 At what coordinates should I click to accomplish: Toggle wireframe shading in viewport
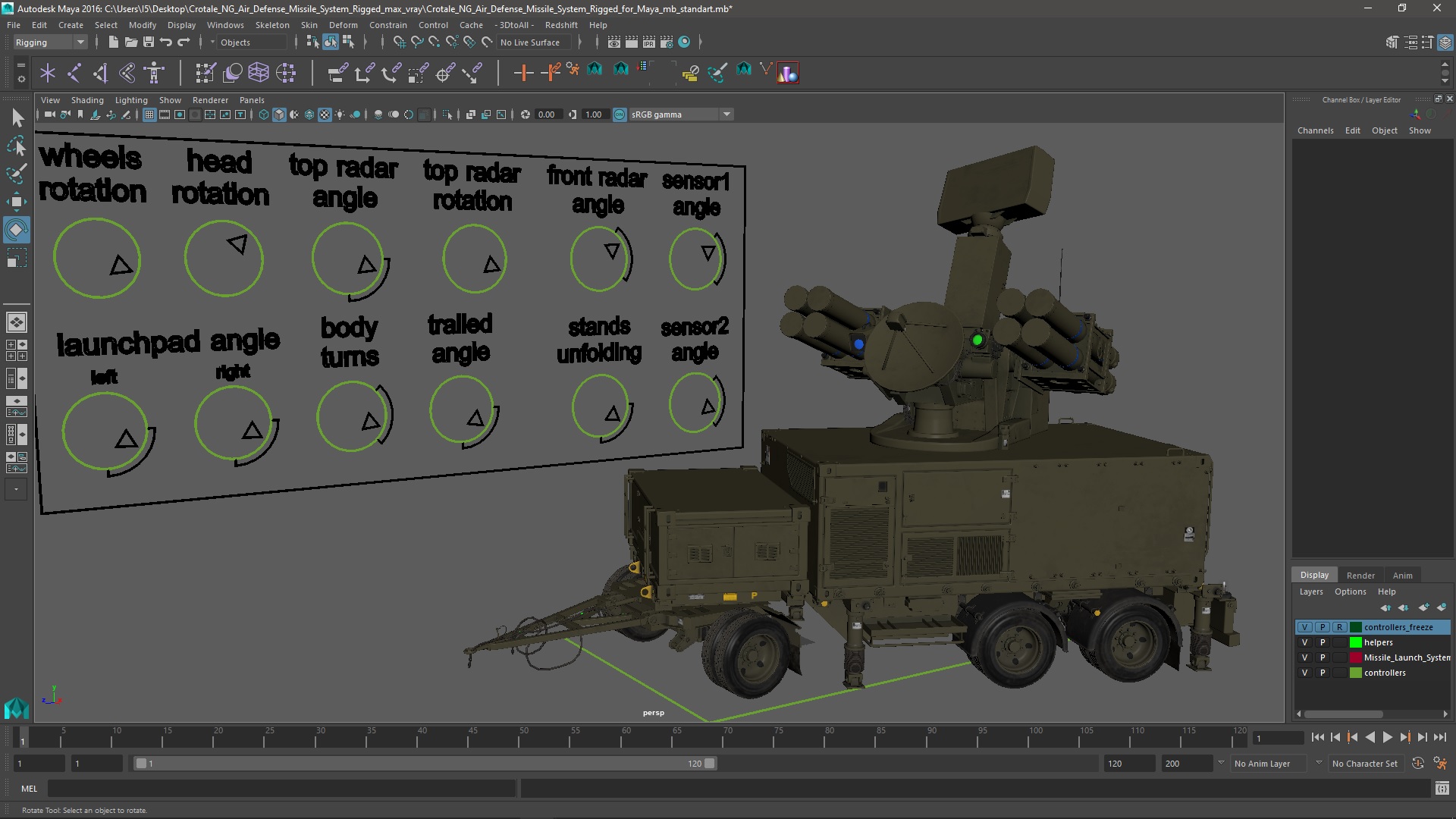[263, 115]
